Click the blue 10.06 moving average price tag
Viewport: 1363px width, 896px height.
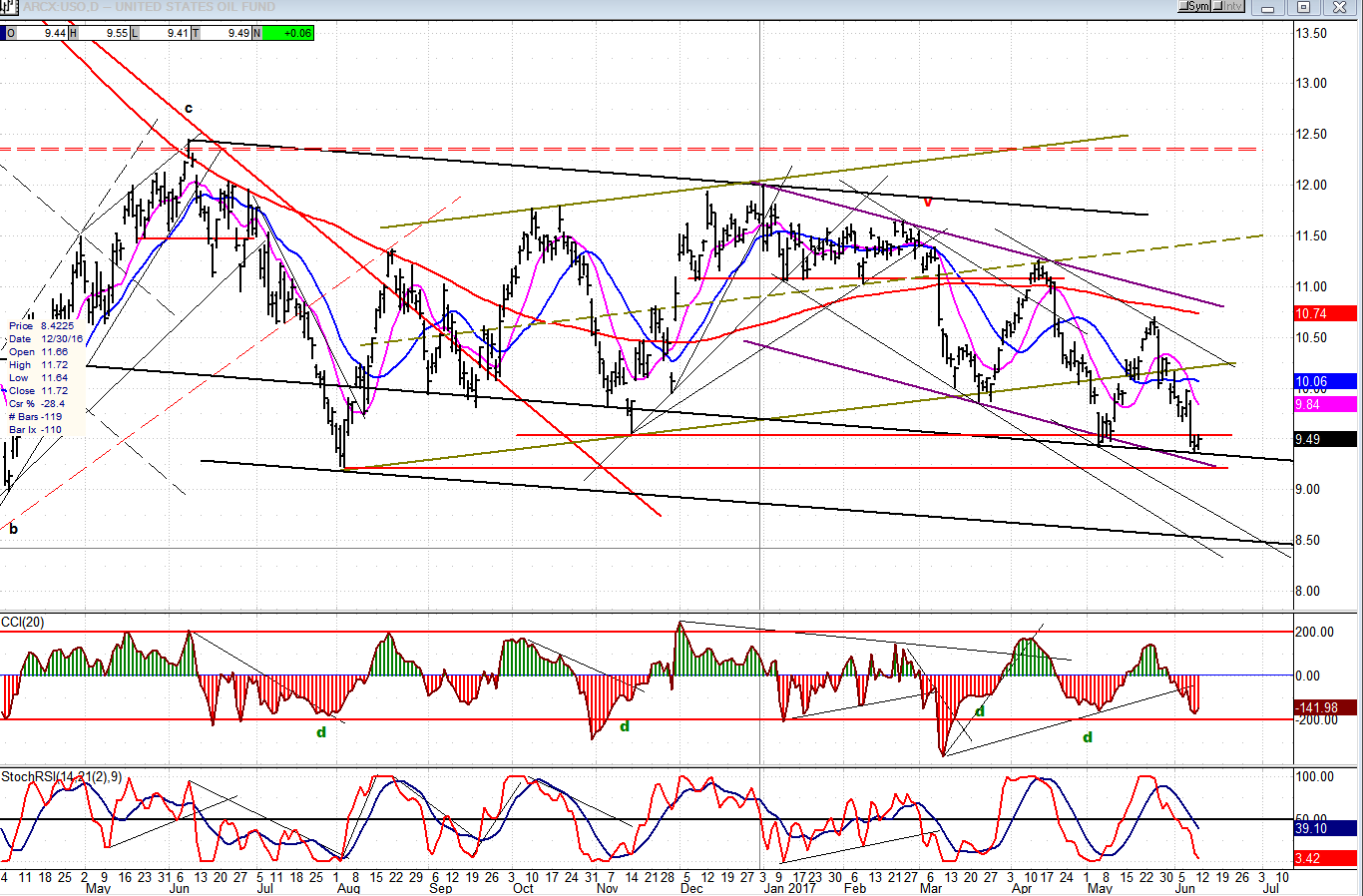pos(1324,381)
